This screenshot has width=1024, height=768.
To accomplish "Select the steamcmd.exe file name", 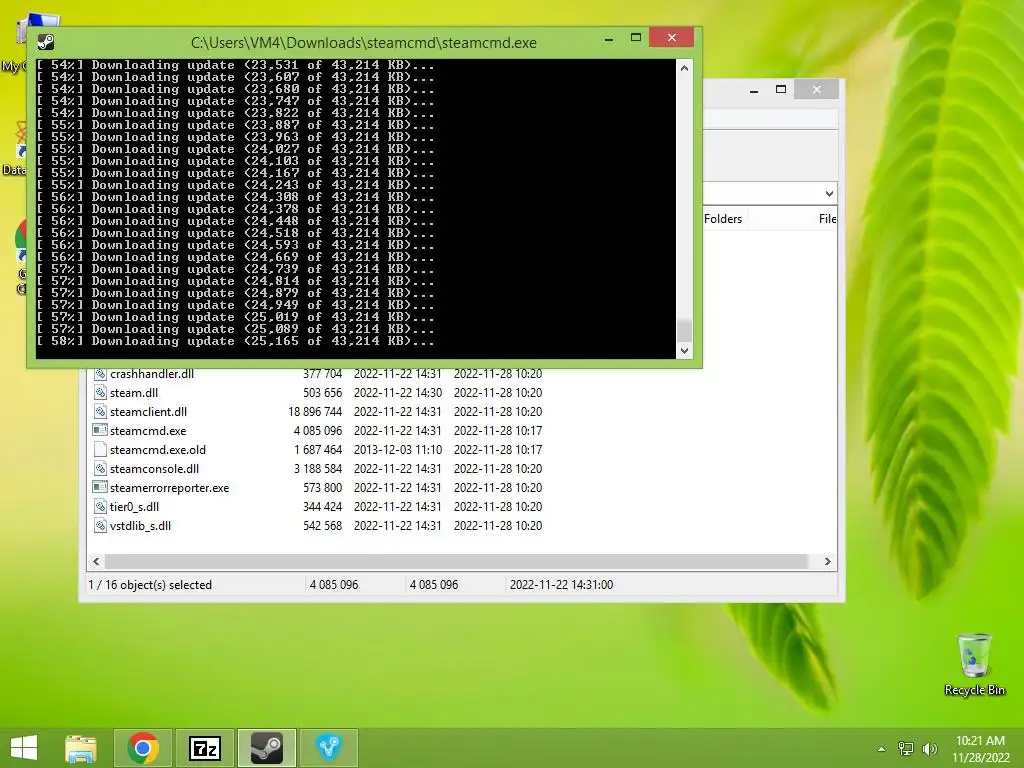I will point(148,431).
